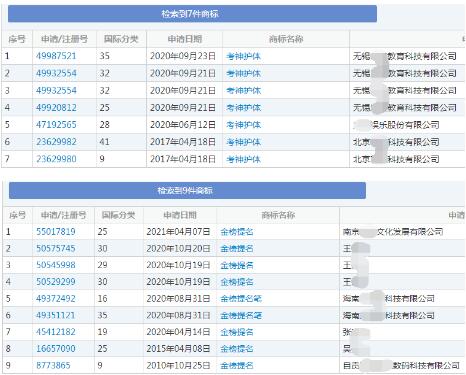The image size is (466, 375).
Task: Select the date 2010年10月25日
Action: [178, 365]
